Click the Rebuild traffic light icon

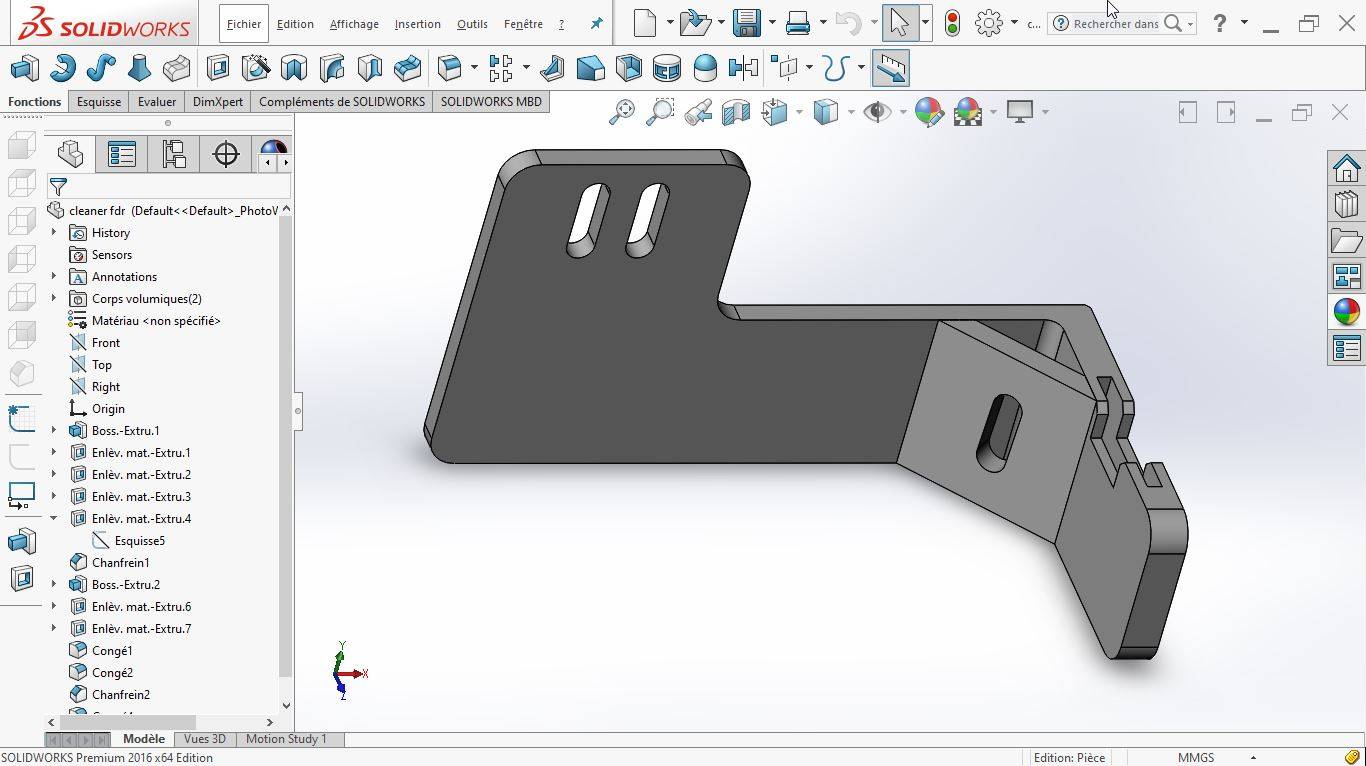pos(952,23)
